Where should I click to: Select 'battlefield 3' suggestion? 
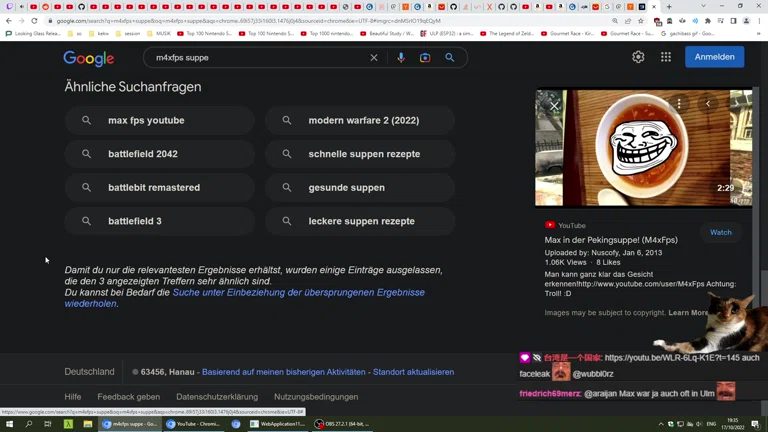pos(160,221)
